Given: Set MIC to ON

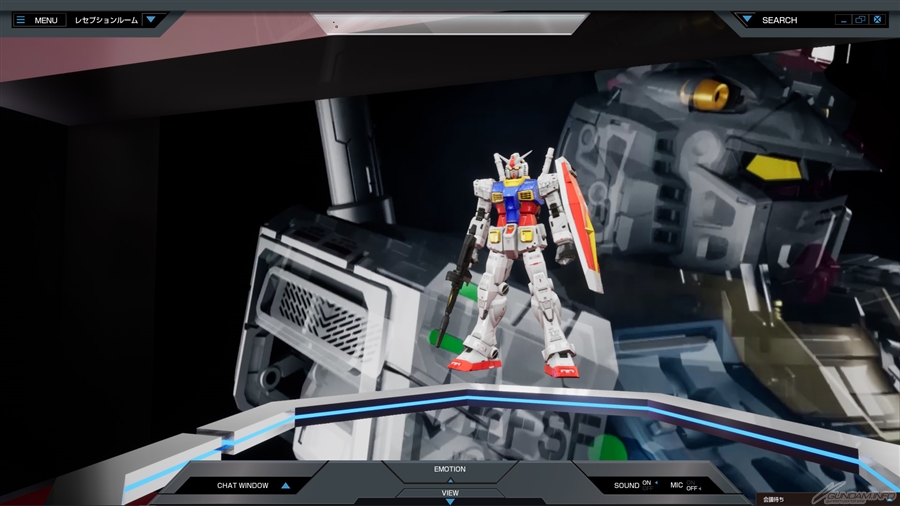Looking at the screenshot, I should [690, 482].
